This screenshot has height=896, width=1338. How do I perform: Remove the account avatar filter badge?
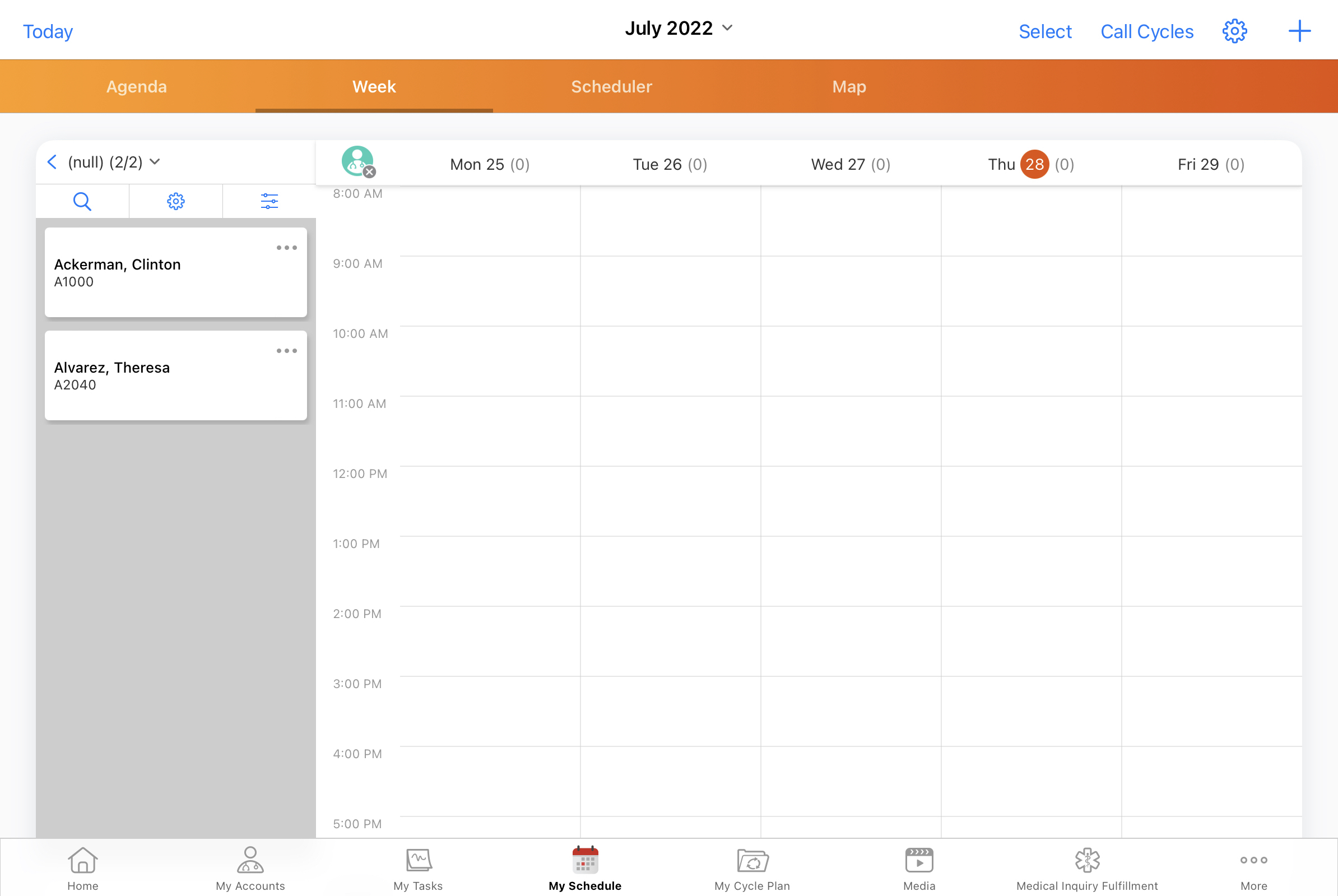tap(370, 171)
